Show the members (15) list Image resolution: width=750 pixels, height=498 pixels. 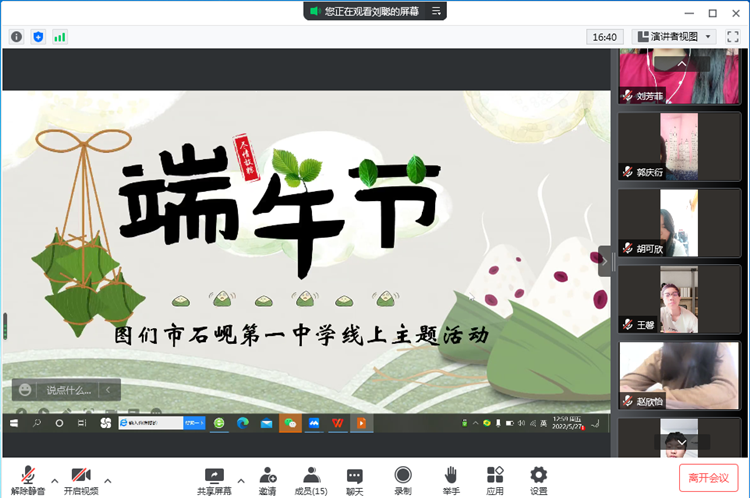pyautogui.click(x=311, y=481)
